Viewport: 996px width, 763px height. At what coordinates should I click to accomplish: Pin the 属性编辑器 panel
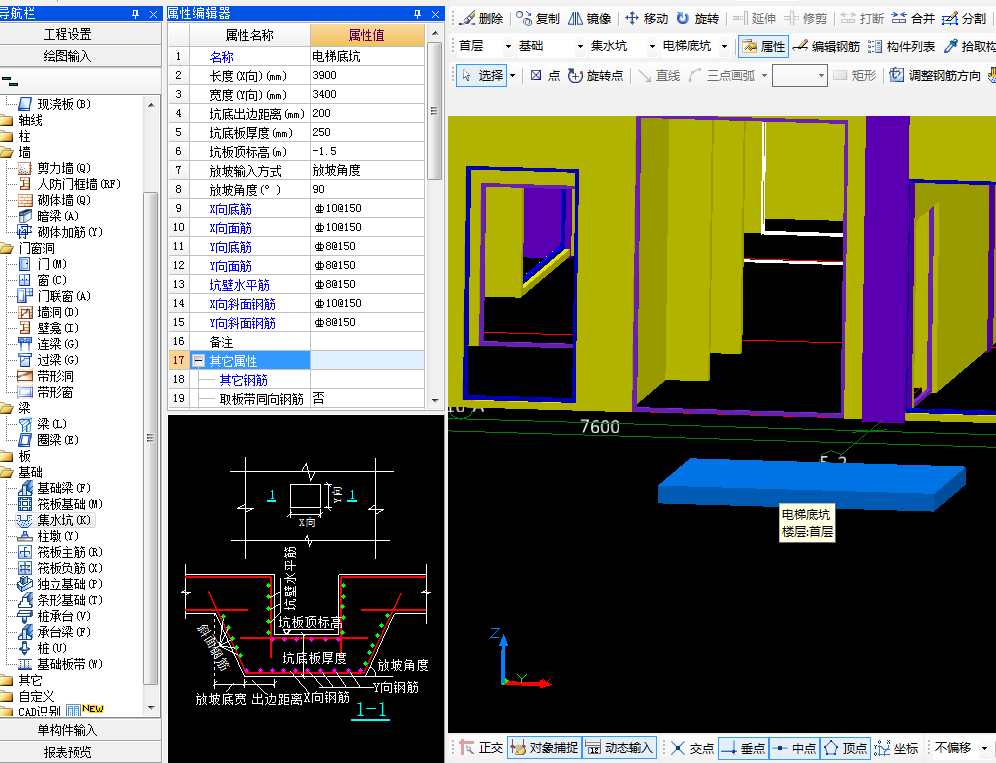click(x=417, y=14)
